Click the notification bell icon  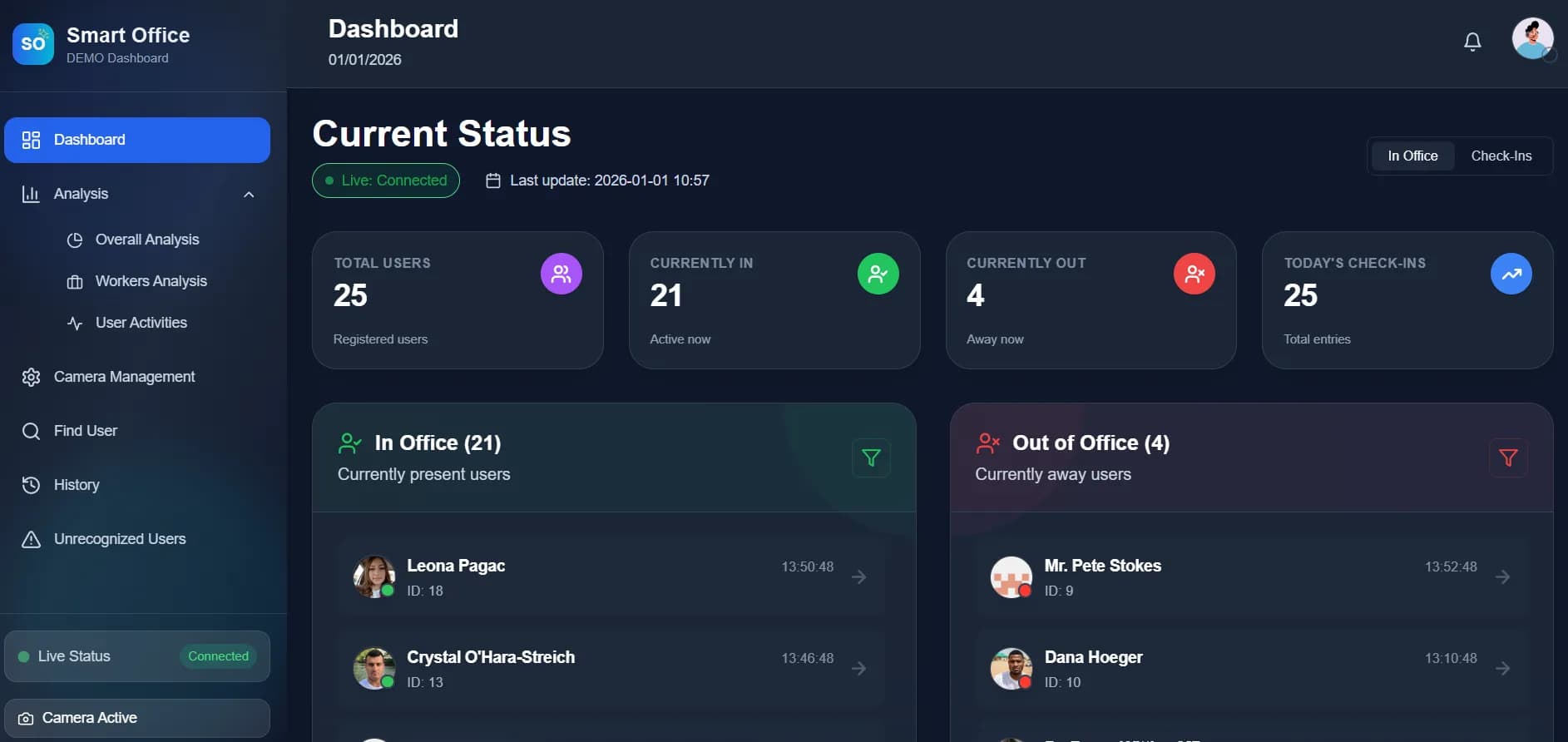(x=1472, y=42)
